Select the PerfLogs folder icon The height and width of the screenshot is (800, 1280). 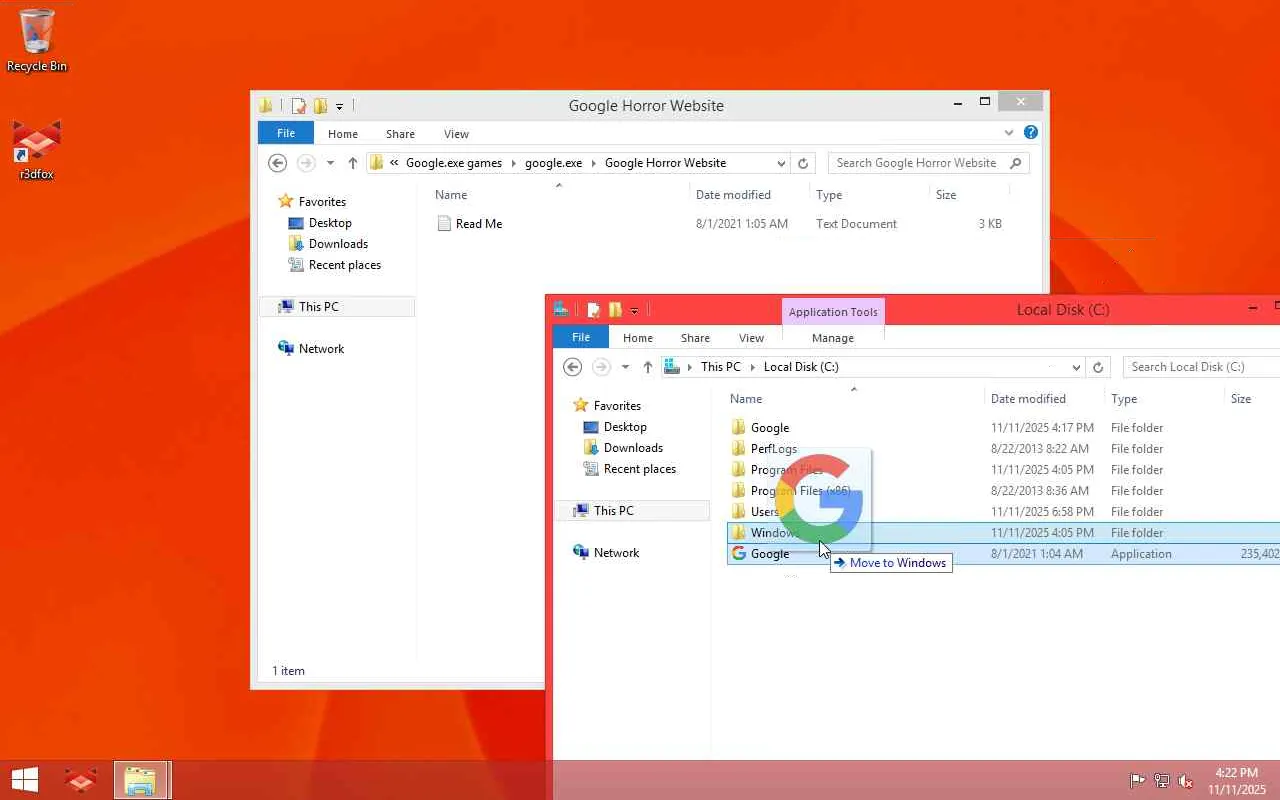[739, 449]
